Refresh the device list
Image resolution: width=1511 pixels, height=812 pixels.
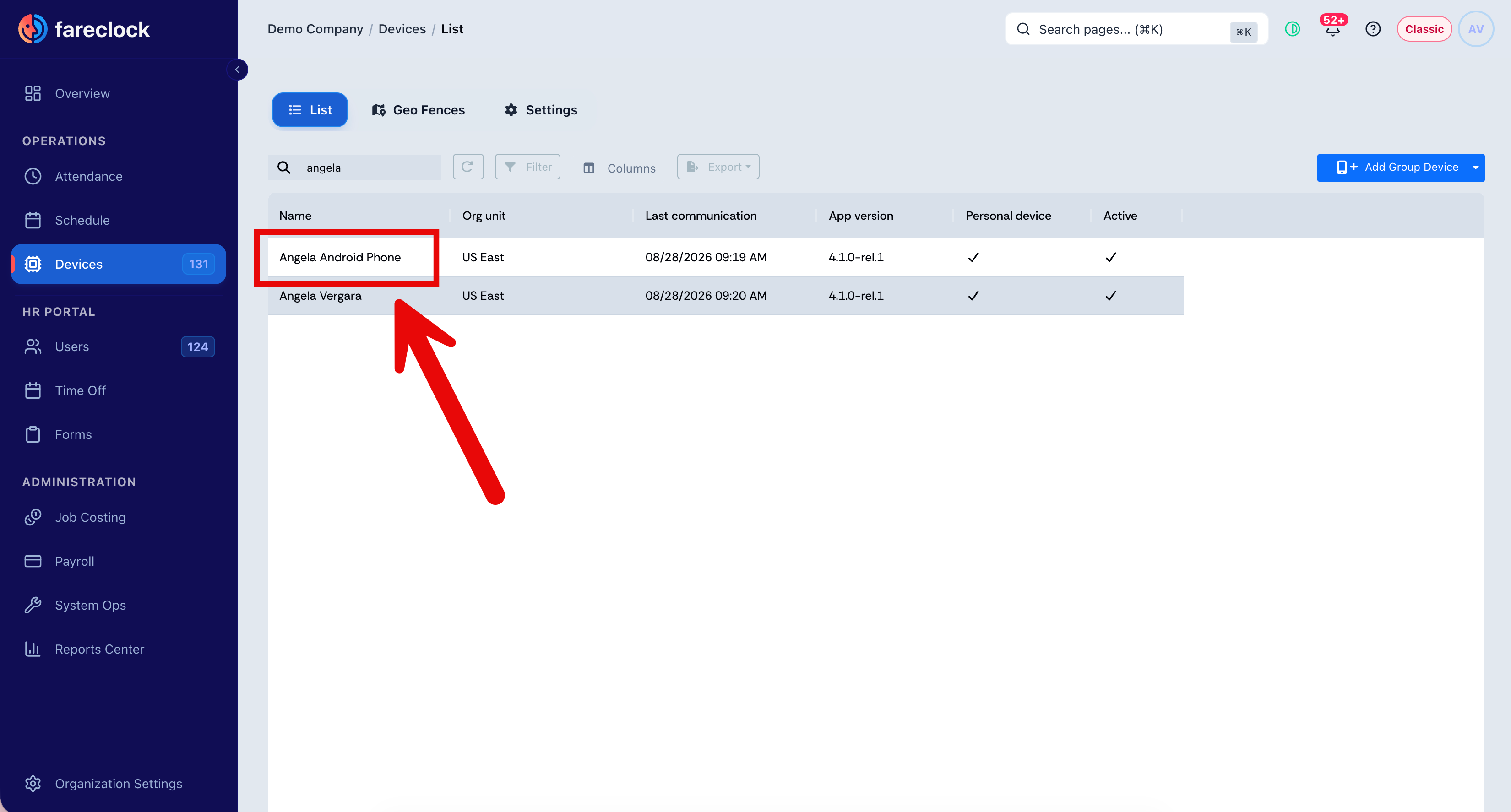point(468,167)
